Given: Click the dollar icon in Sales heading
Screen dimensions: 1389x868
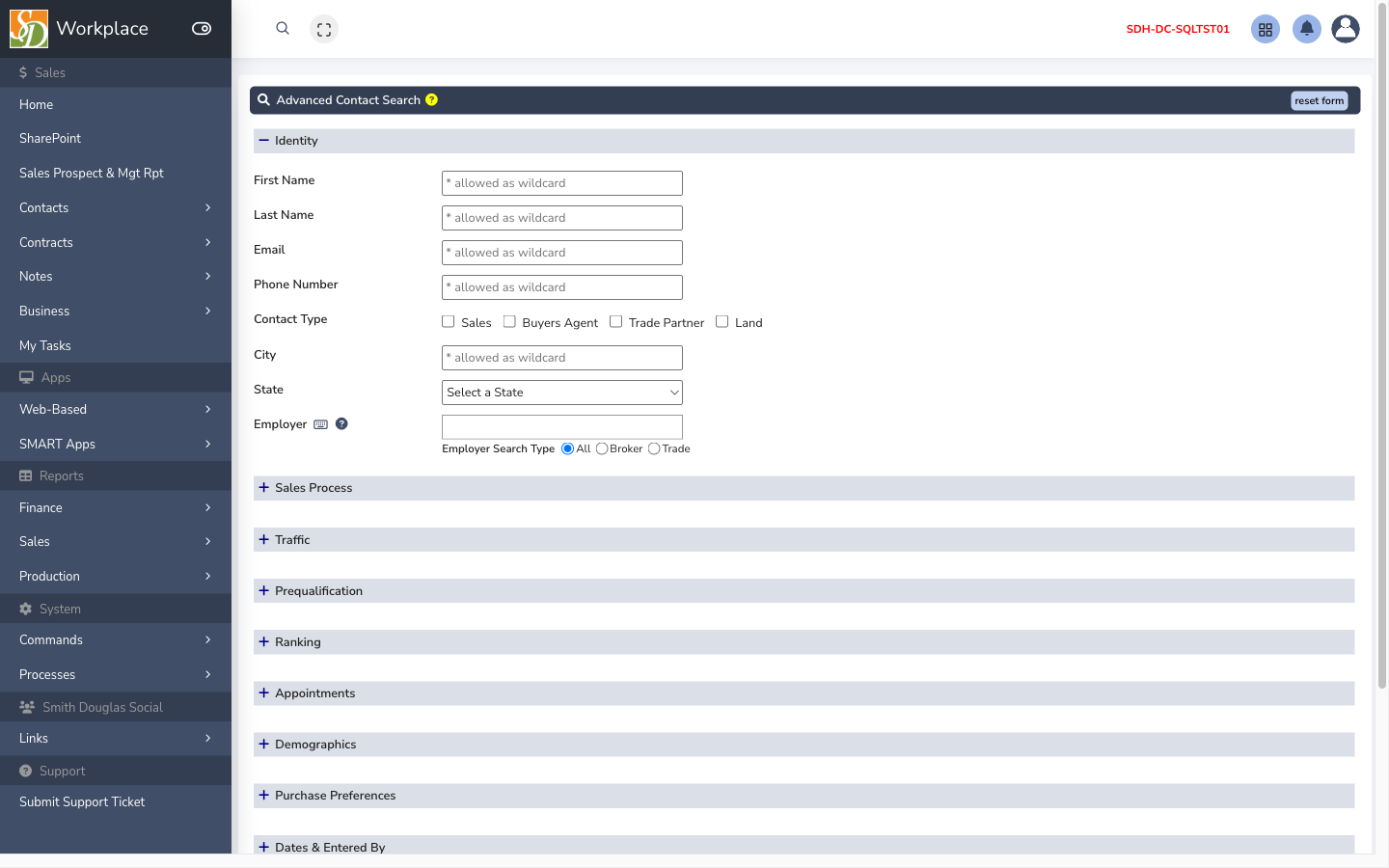Looking at the screenshot, I should click(x=23, y=73).
